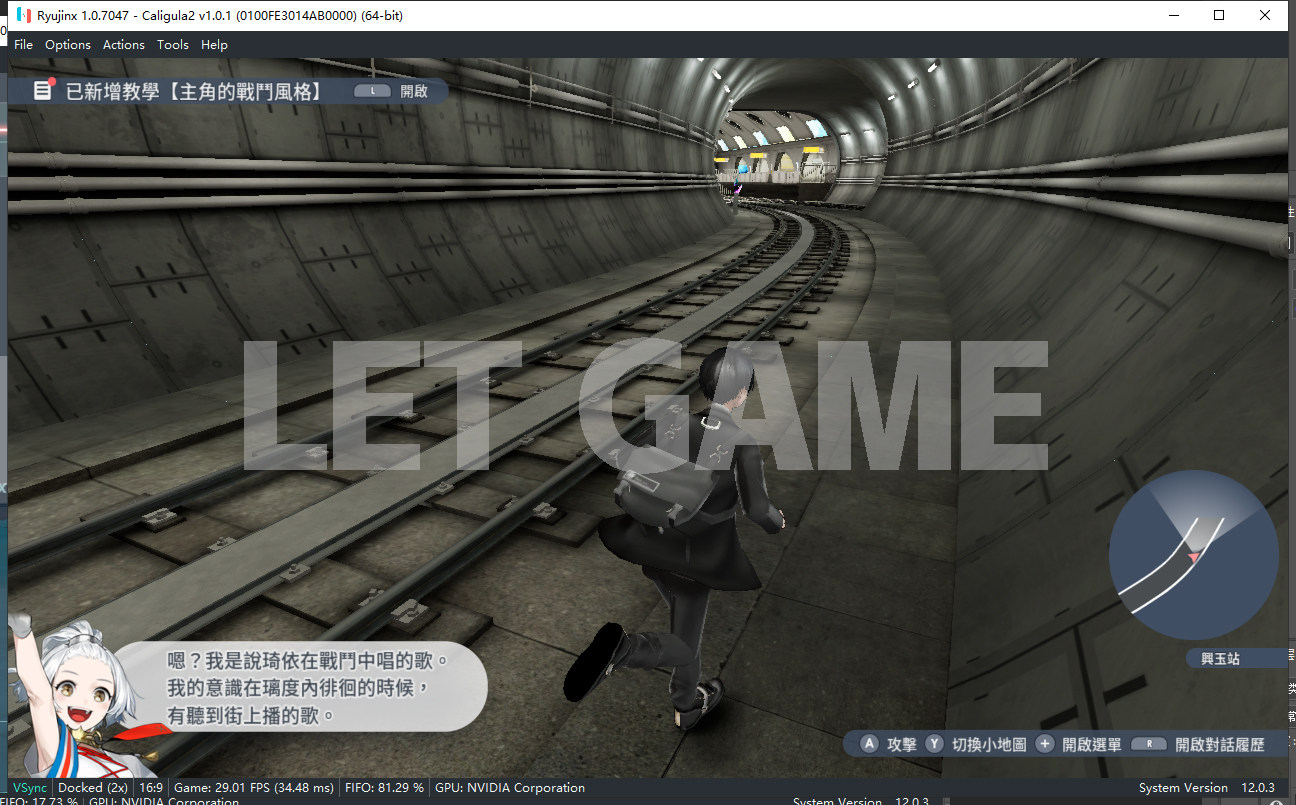1296x805 pixels.
Task: Toggle Docked (2x) mode in status bar
Action: pyautogui.click(x=92, y=787)
